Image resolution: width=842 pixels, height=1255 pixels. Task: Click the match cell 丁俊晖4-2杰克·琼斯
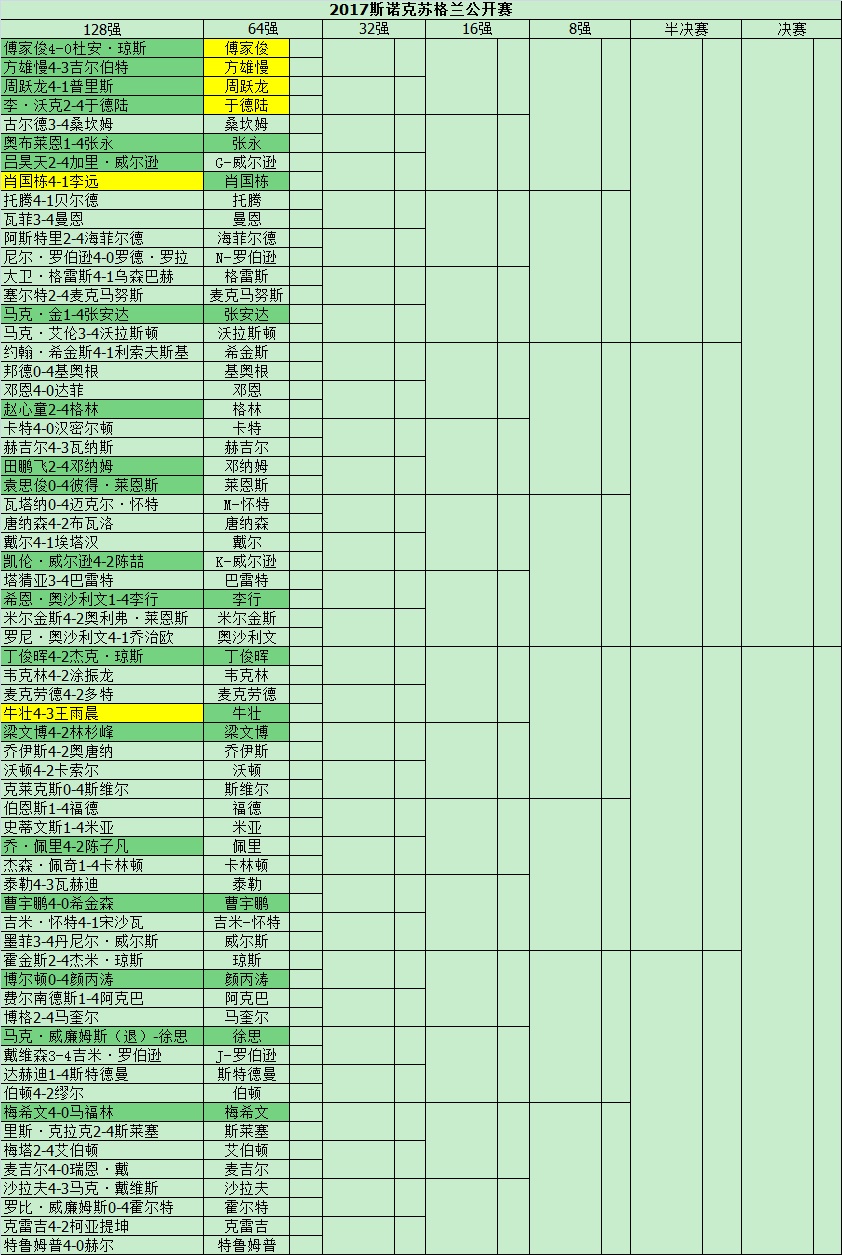coord(102,656)
